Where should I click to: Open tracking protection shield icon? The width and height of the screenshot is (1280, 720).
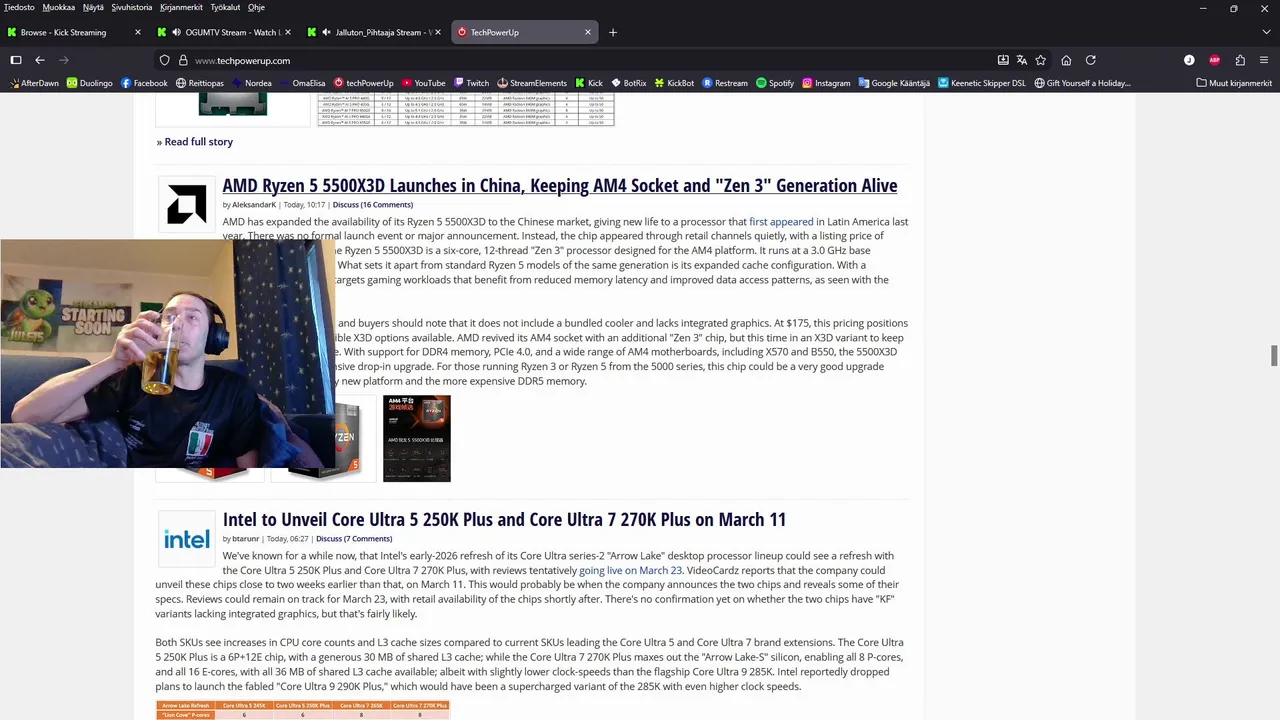[x=165, y=60]
